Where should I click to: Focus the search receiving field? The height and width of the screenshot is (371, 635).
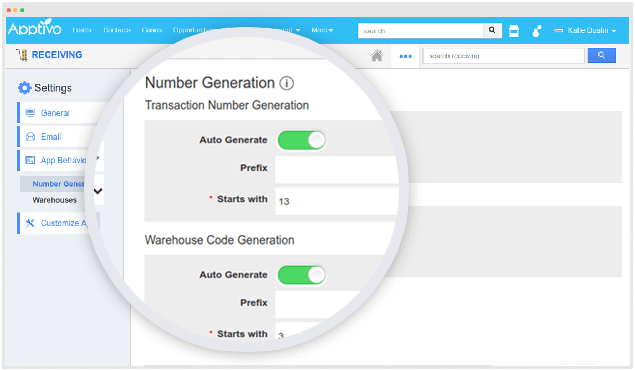click(503, 56)
